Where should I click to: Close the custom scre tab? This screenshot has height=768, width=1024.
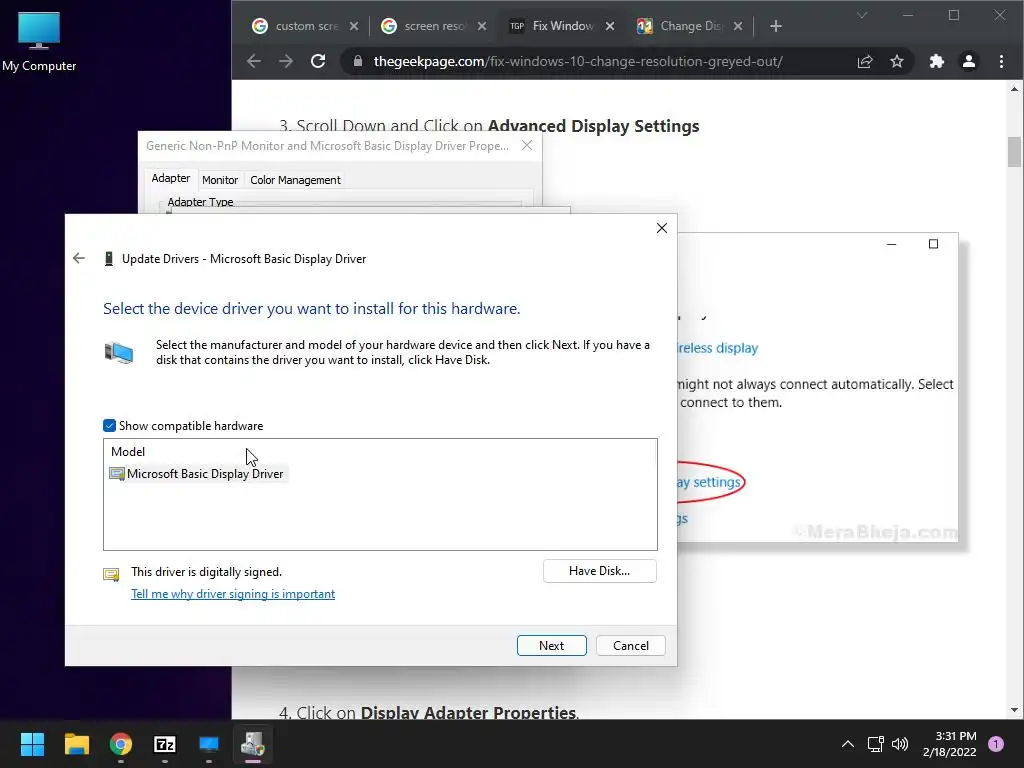click(353, 26)
